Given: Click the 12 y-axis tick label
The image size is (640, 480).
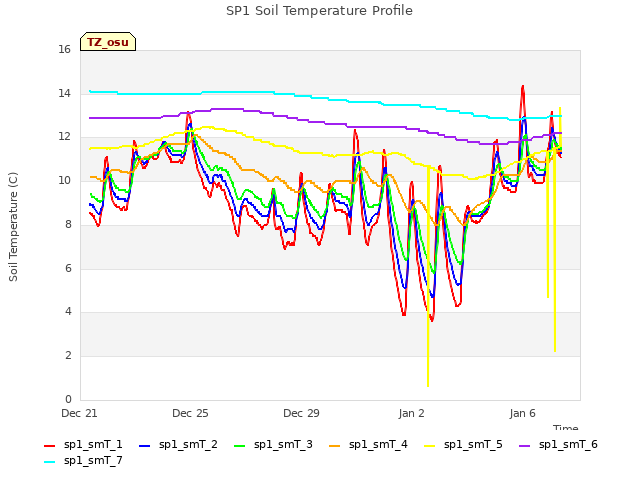Looking at the screenshot, I should 64,137.
